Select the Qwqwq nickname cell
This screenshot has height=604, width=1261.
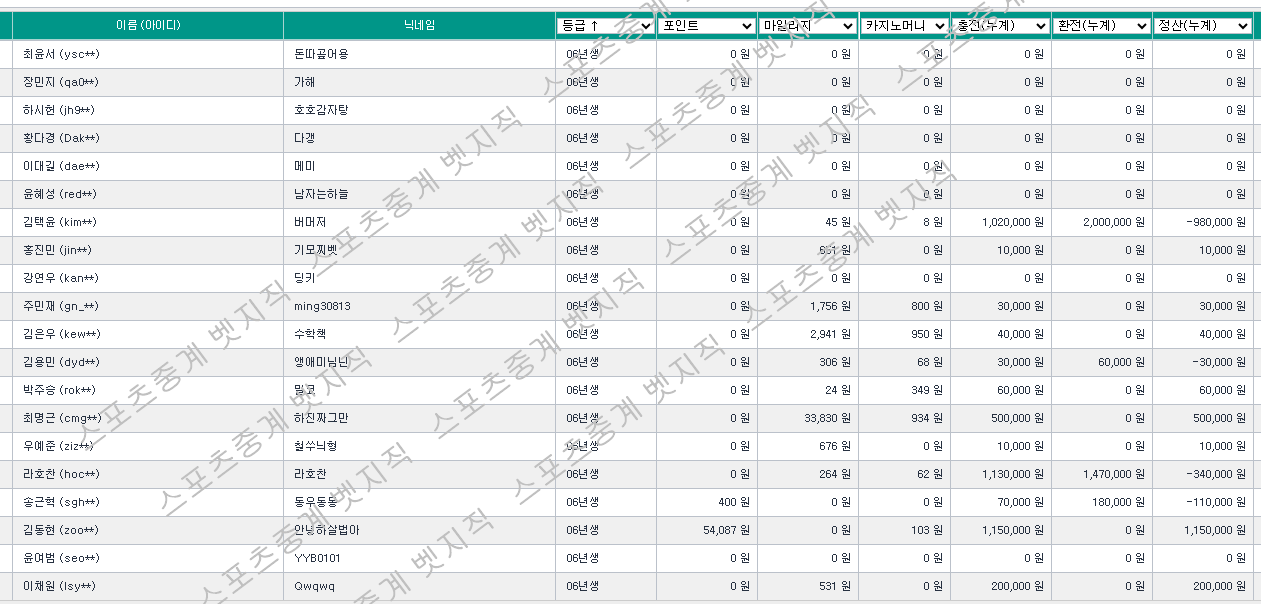pyautogui.click(x=314, y=586)
